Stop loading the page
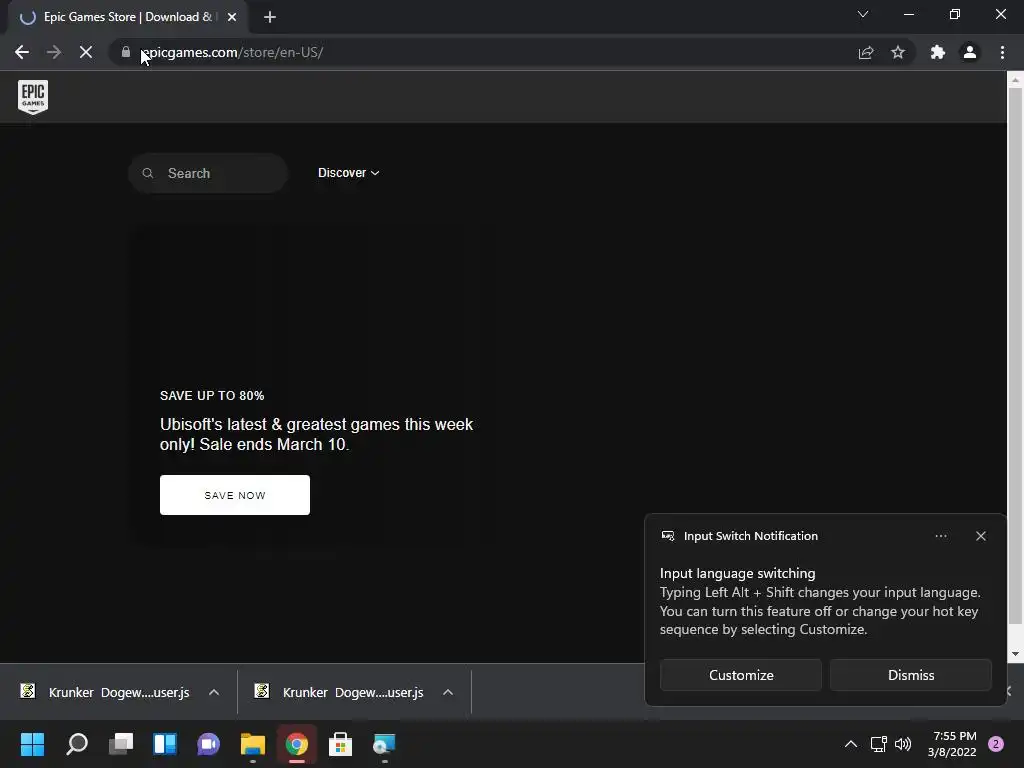Image resolution: width=1024 pixels, height=768 pixels. pyautogui.click(x=86, y=52)
